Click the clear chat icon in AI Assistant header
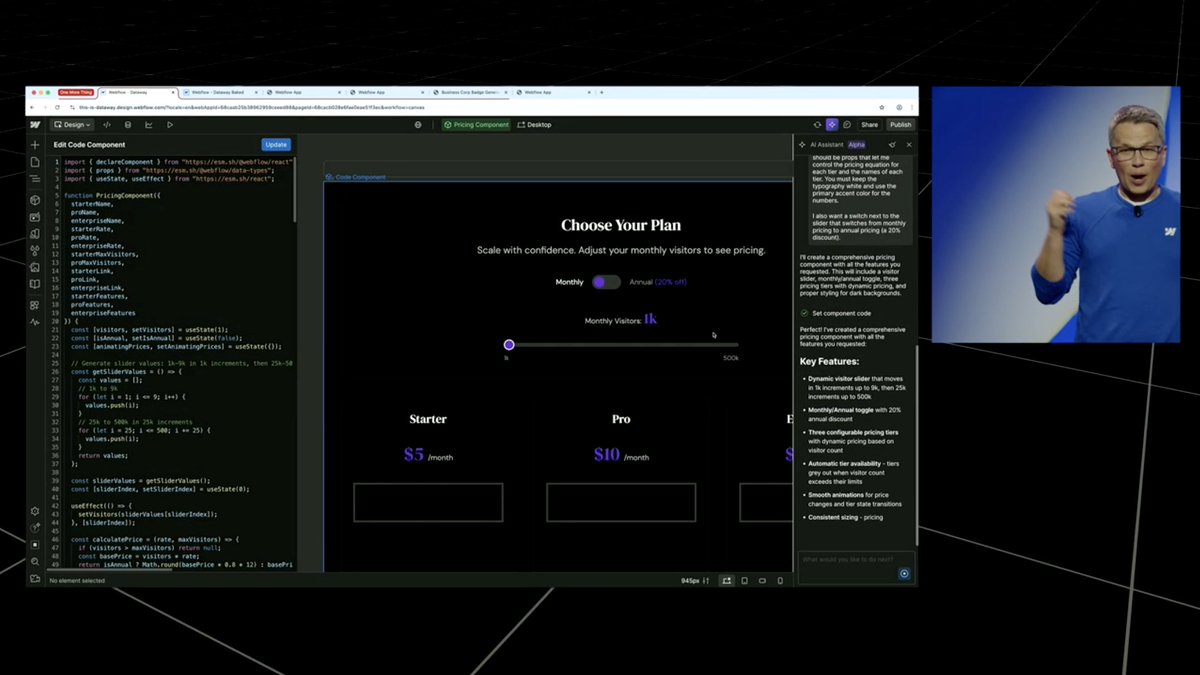This screenshot has height=675, width=1200. (892, 145)
